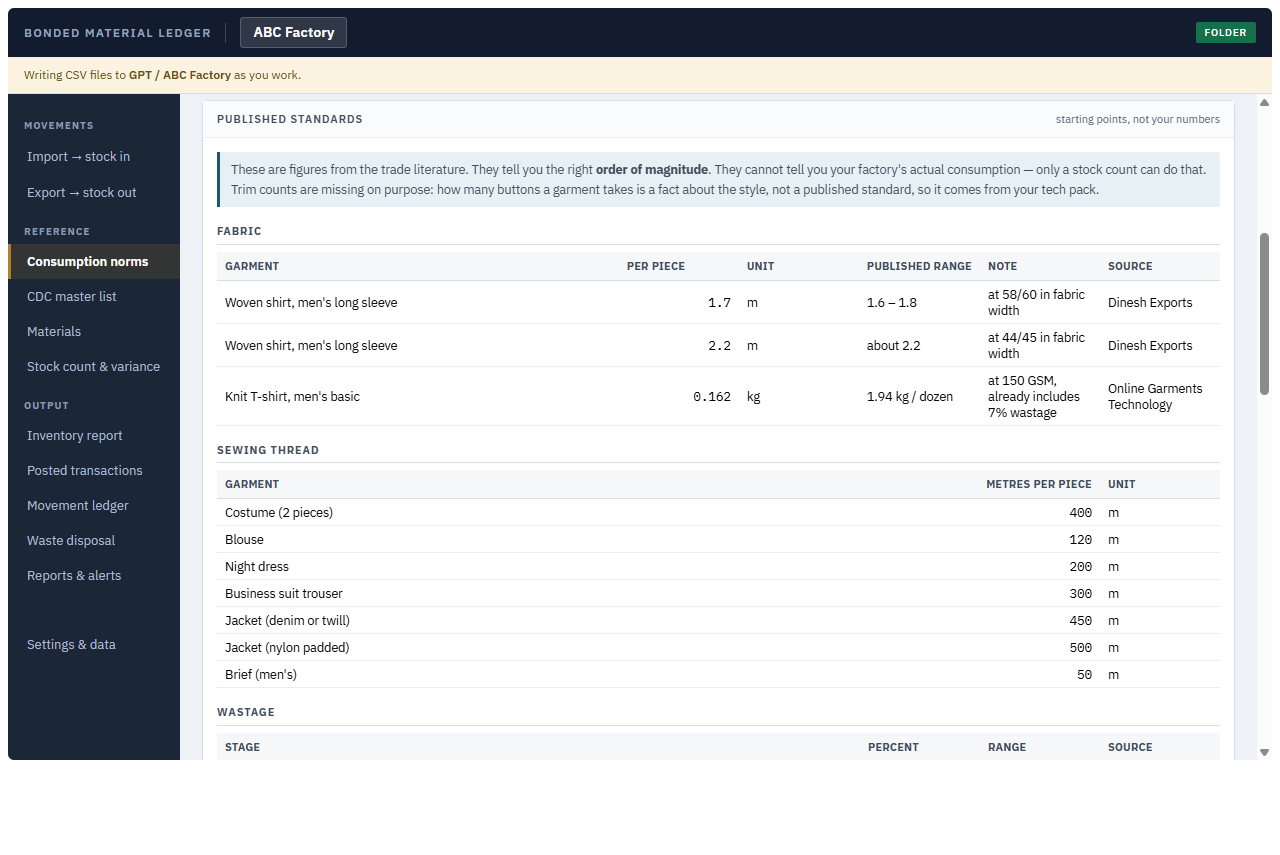Click 'Jacket (nylon padded)' row

point(718,648)
